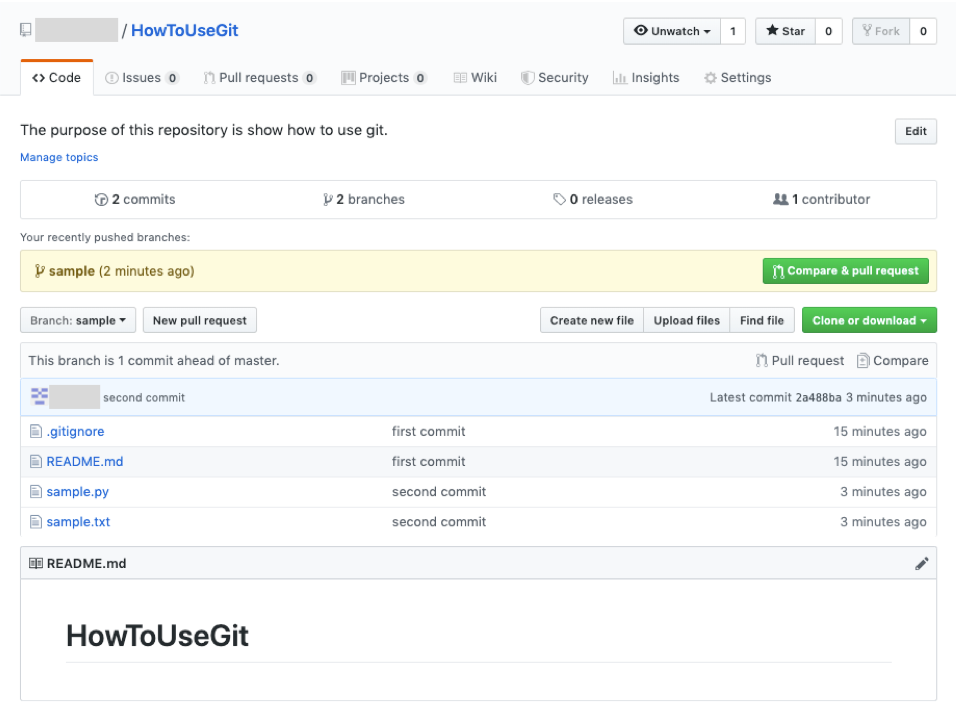Open the Security tab

click(x=555, y=77)
